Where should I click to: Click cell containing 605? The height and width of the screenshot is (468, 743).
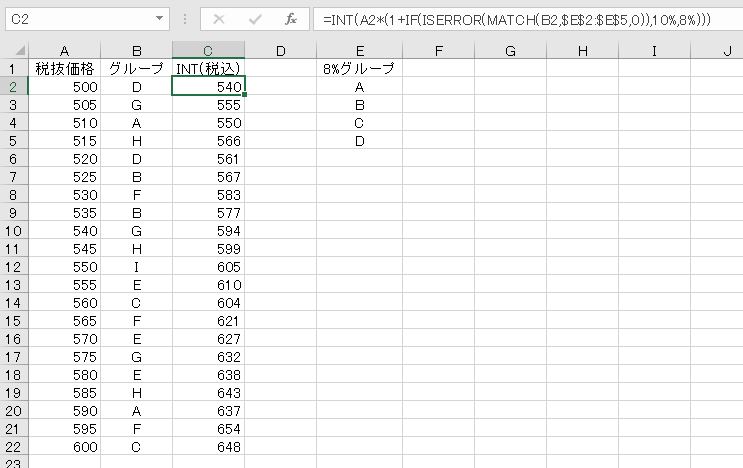[208, 267]
